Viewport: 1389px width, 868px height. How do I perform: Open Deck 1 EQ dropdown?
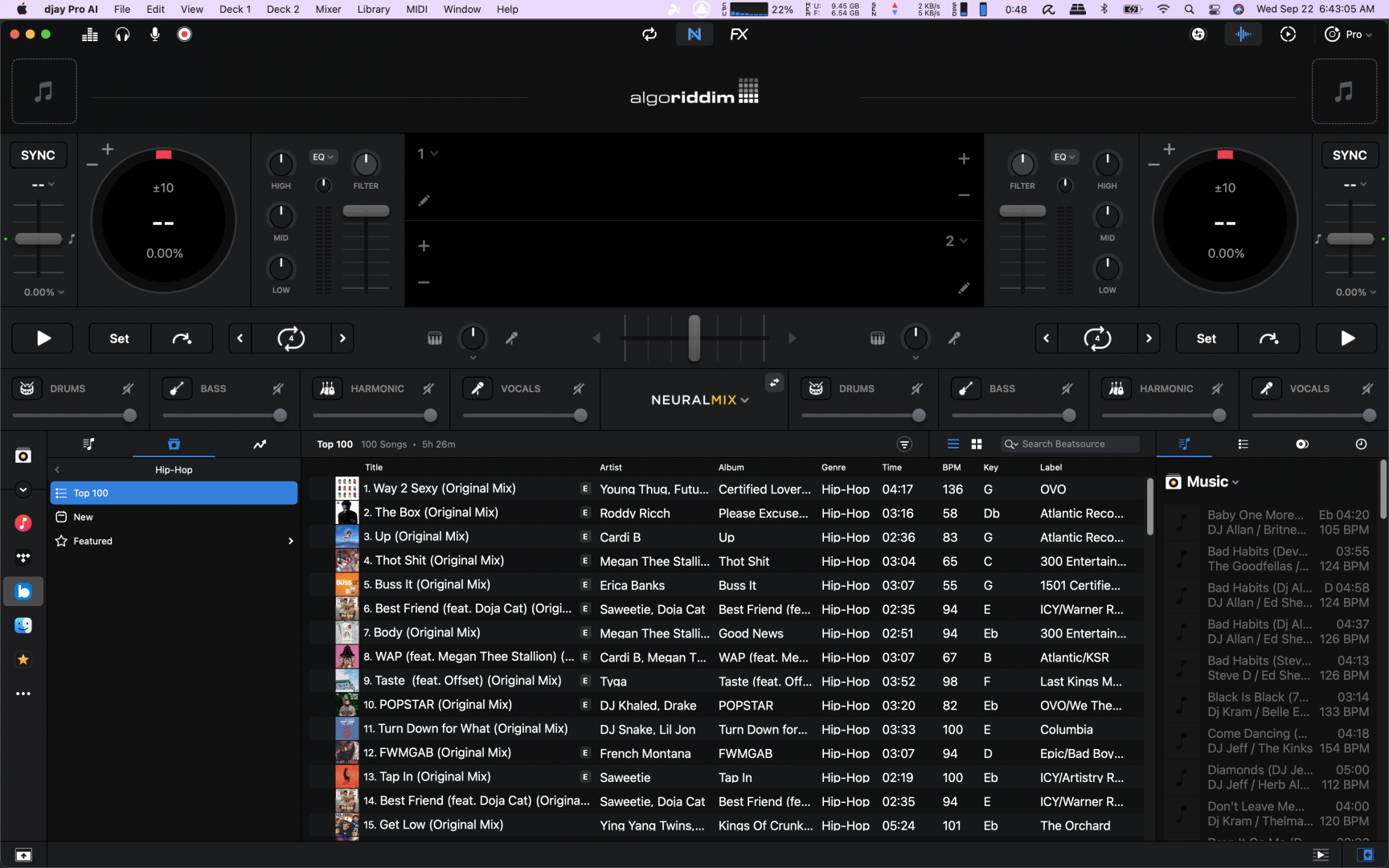(x=323, y=157)
